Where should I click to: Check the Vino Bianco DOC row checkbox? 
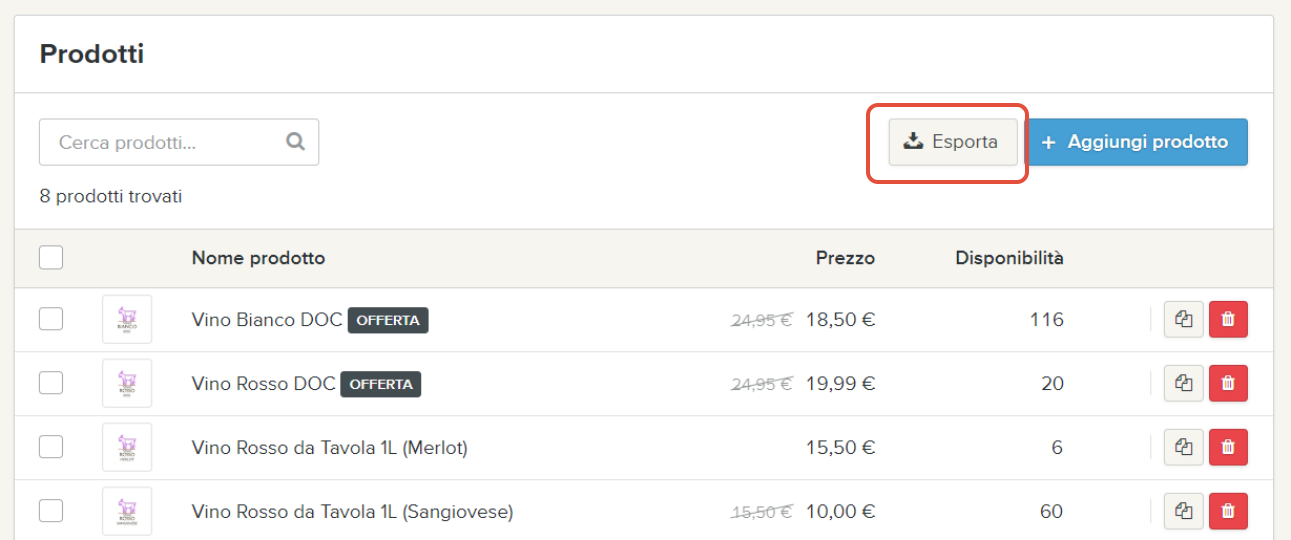pos(51,319)
